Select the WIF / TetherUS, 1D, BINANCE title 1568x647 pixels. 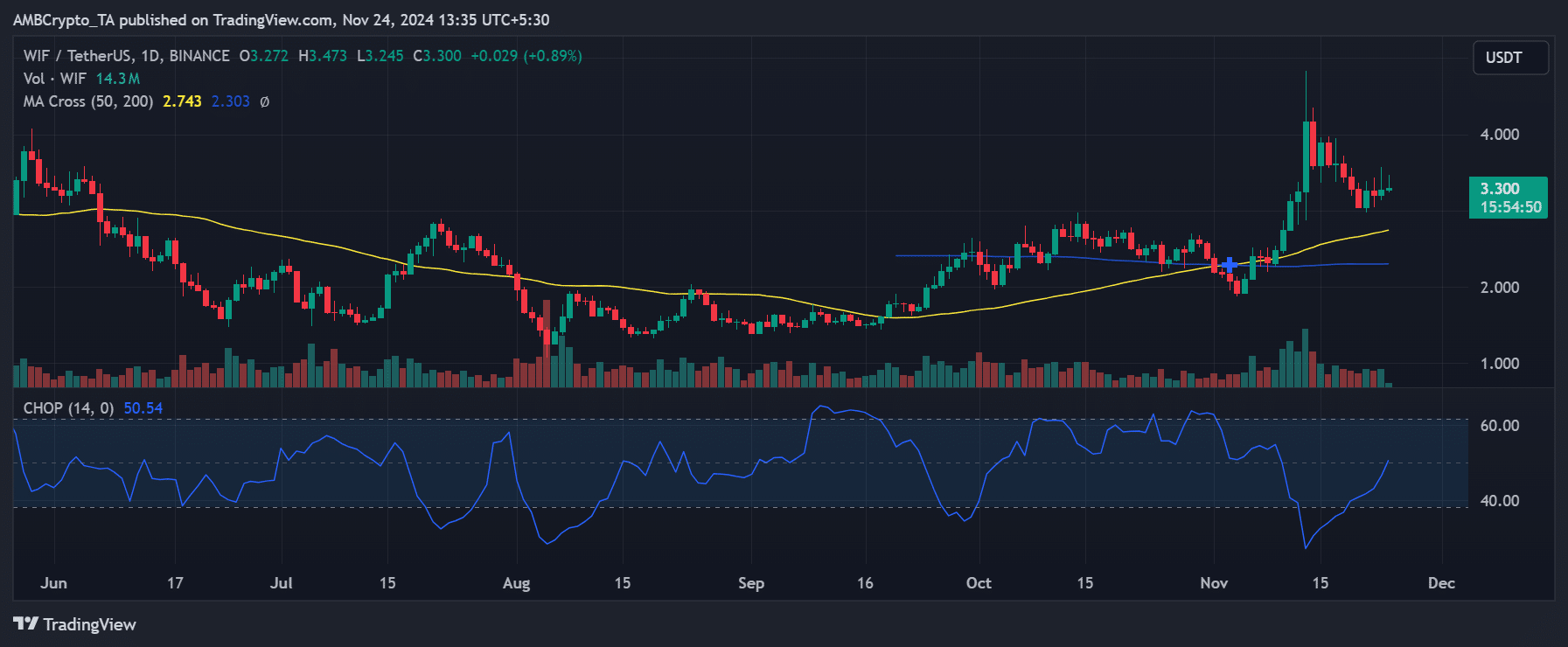point(127,56)
